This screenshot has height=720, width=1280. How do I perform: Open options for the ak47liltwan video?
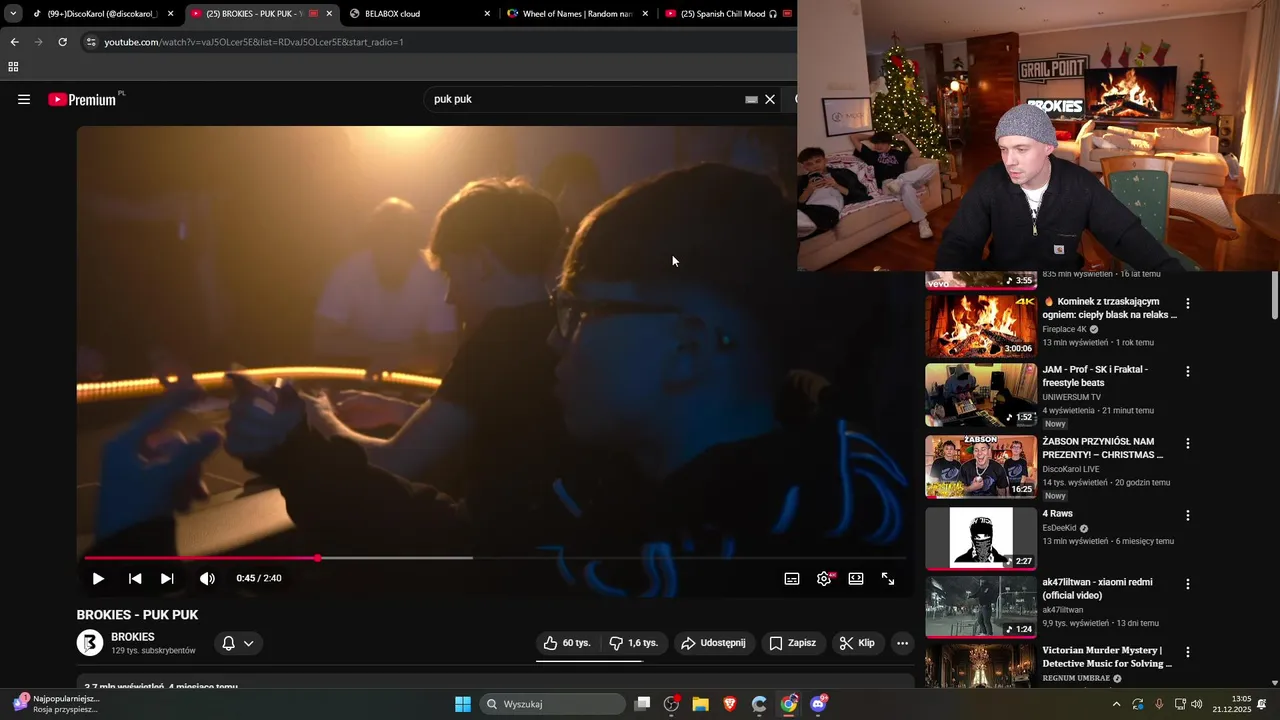[1188, 583]
